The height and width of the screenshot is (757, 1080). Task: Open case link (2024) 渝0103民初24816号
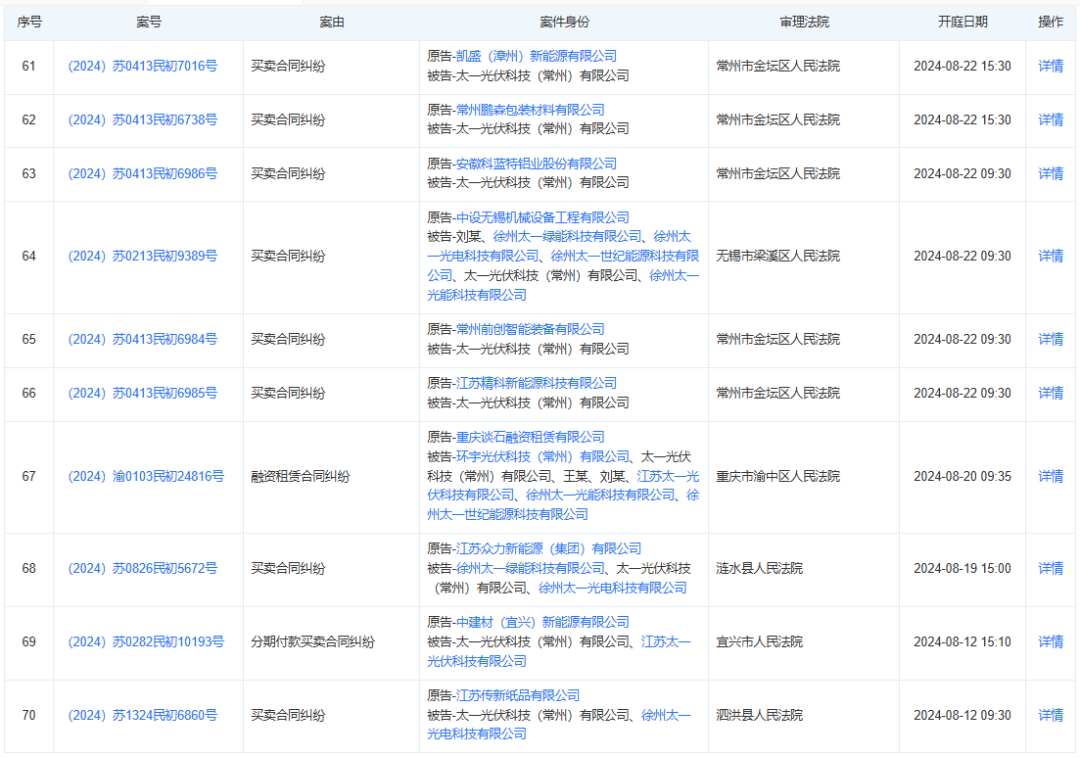pos(146,476)
